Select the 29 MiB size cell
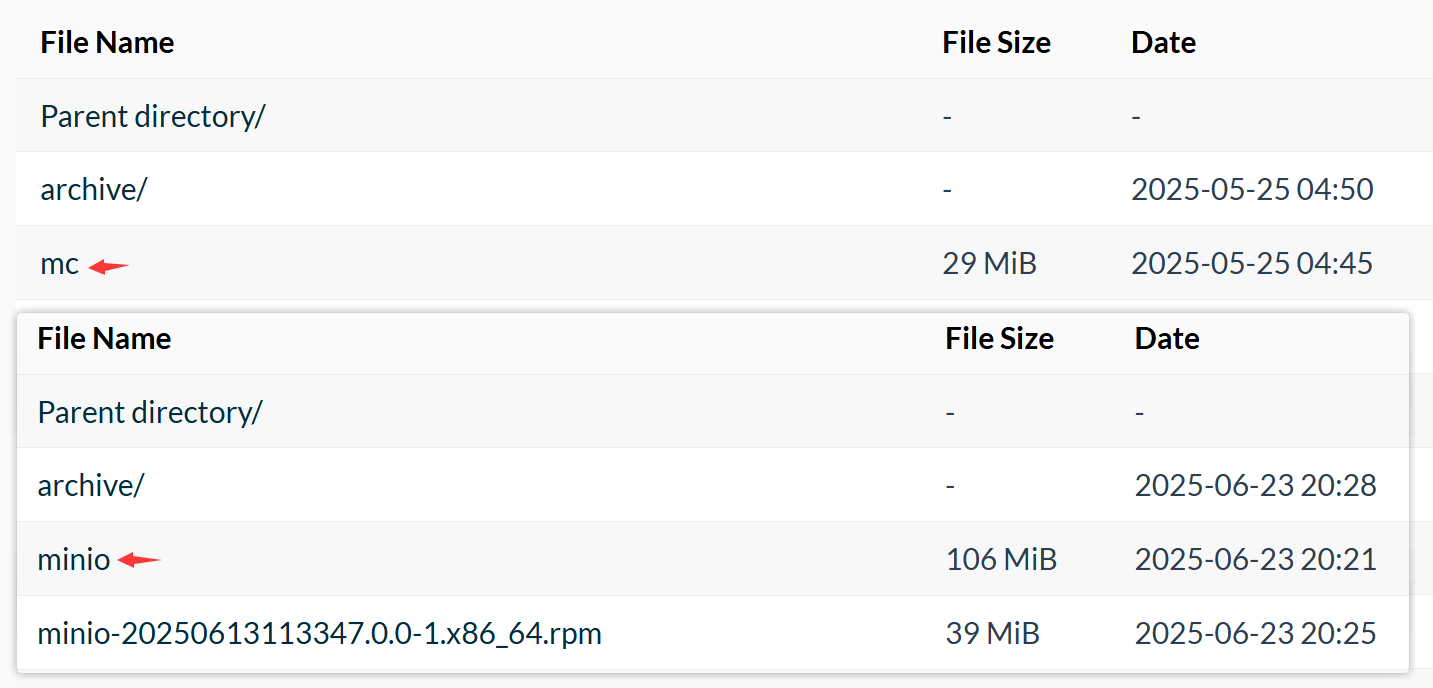This screenshot has height=688, width=1433. pos(989,264)
